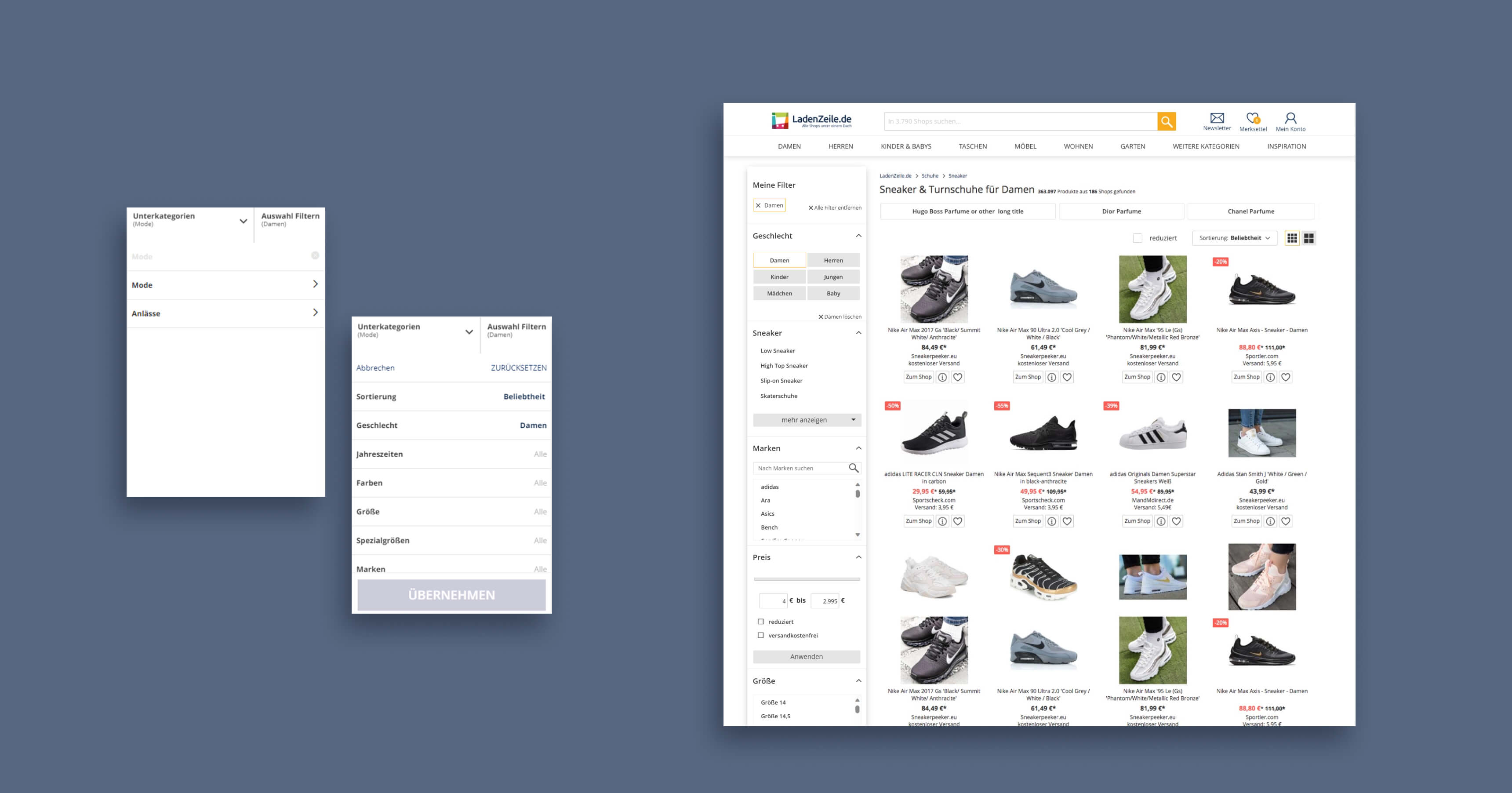
Task: Click the Größe list scrollbar
Action: coord(857,710)
